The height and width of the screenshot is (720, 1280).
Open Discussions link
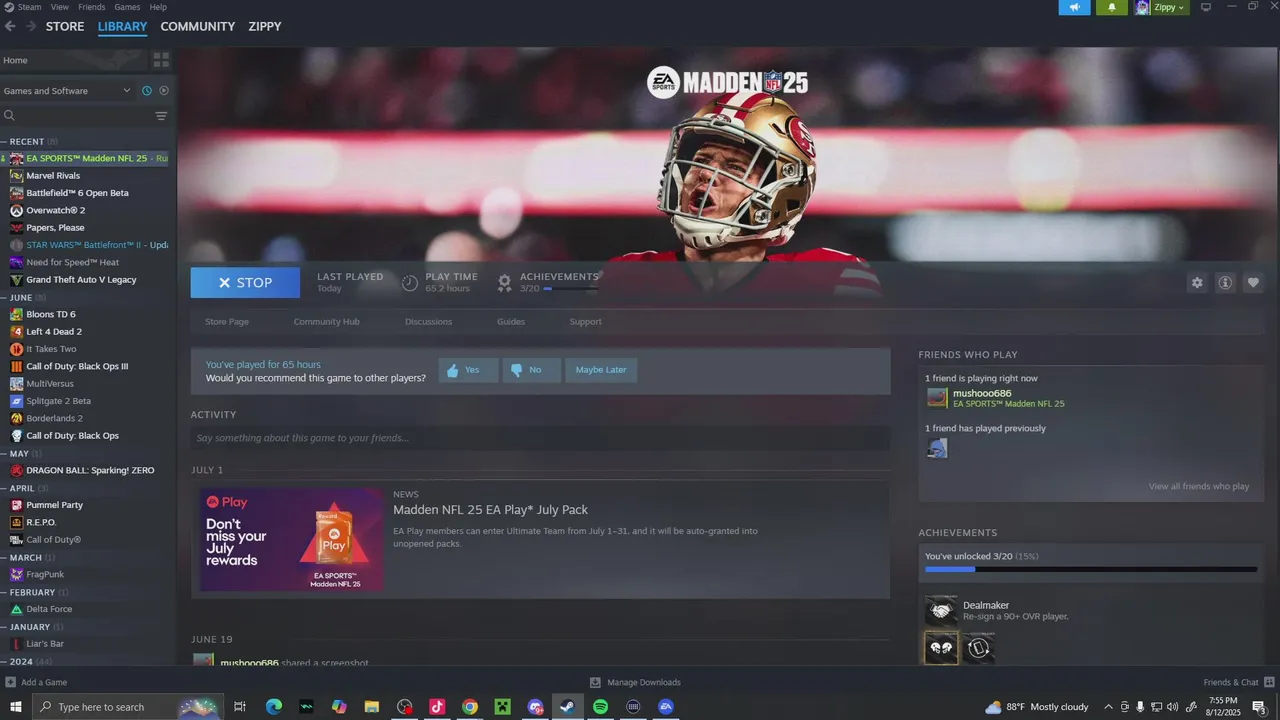coord(429,322)
